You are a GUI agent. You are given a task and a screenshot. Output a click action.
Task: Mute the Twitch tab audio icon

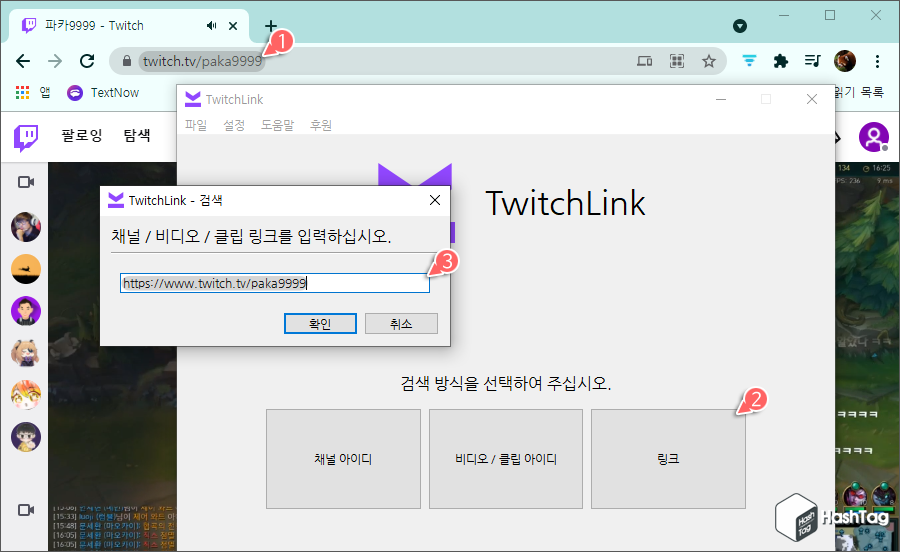click(x=212, y=26)
